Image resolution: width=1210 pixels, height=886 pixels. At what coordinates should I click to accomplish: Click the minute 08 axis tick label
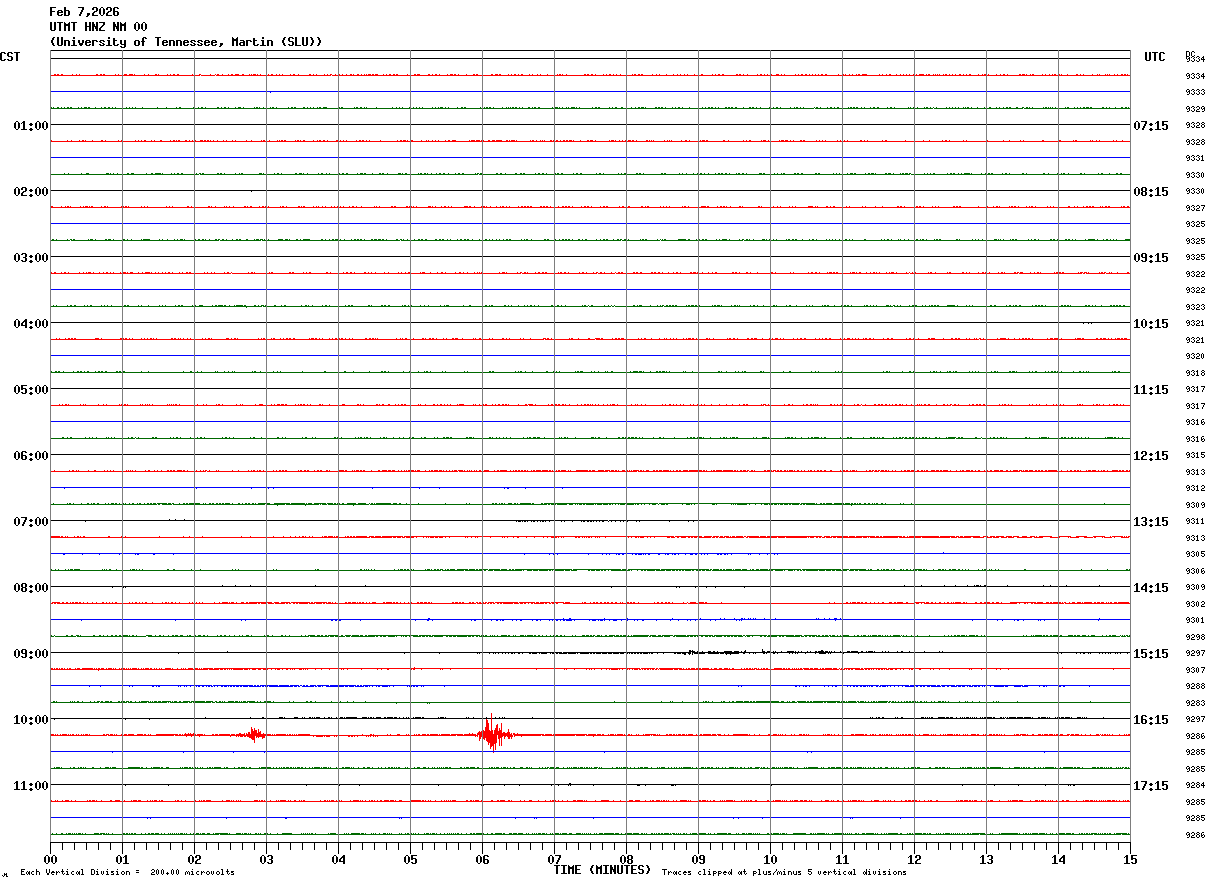(626, 859)
